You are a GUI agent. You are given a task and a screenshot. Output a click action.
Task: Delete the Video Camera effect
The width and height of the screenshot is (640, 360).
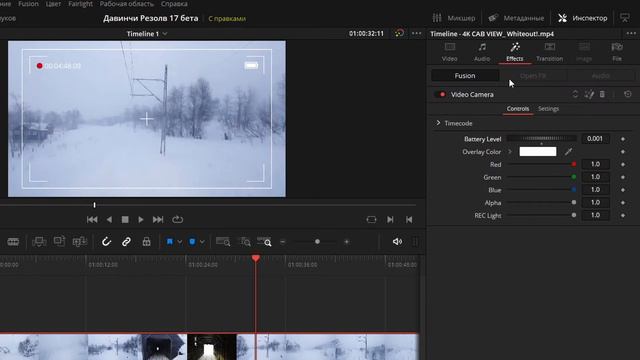coord(602,94)
